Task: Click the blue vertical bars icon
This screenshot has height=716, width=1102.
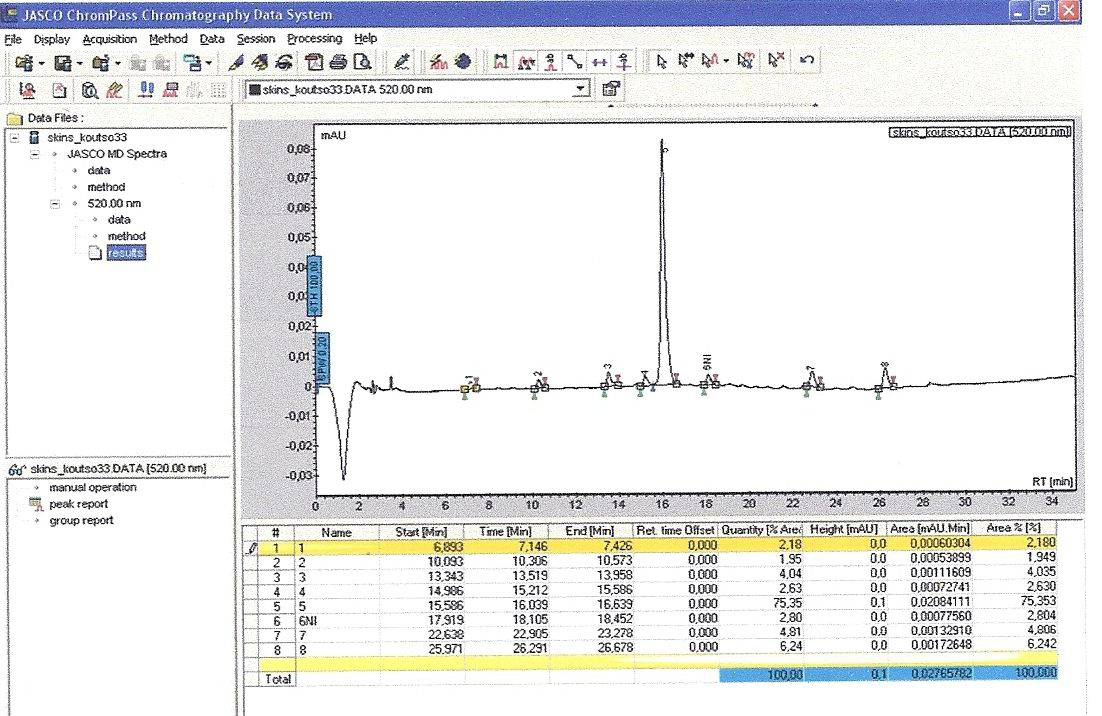Action: pyautogui.click(x=146, y=90)
